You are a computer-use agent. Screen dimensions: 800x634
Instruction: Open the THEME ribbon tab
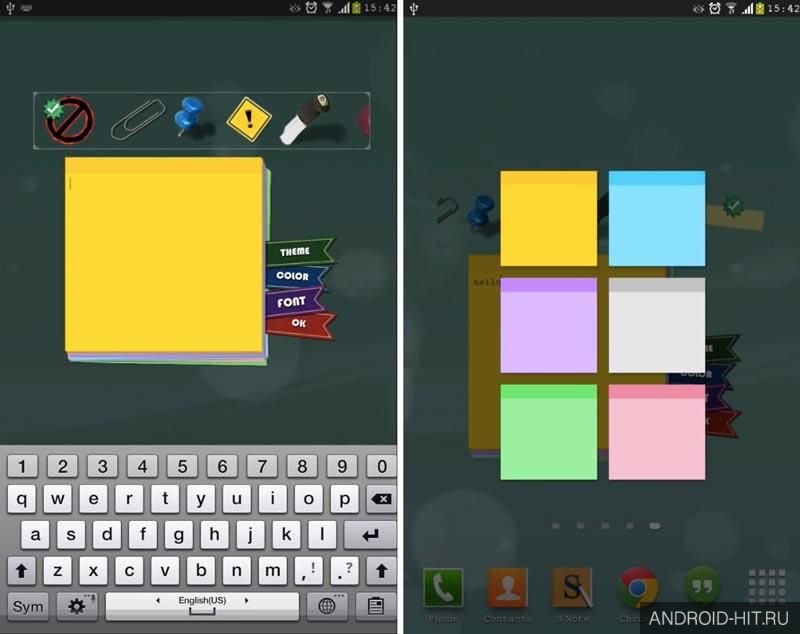click(x=300, y=251)
